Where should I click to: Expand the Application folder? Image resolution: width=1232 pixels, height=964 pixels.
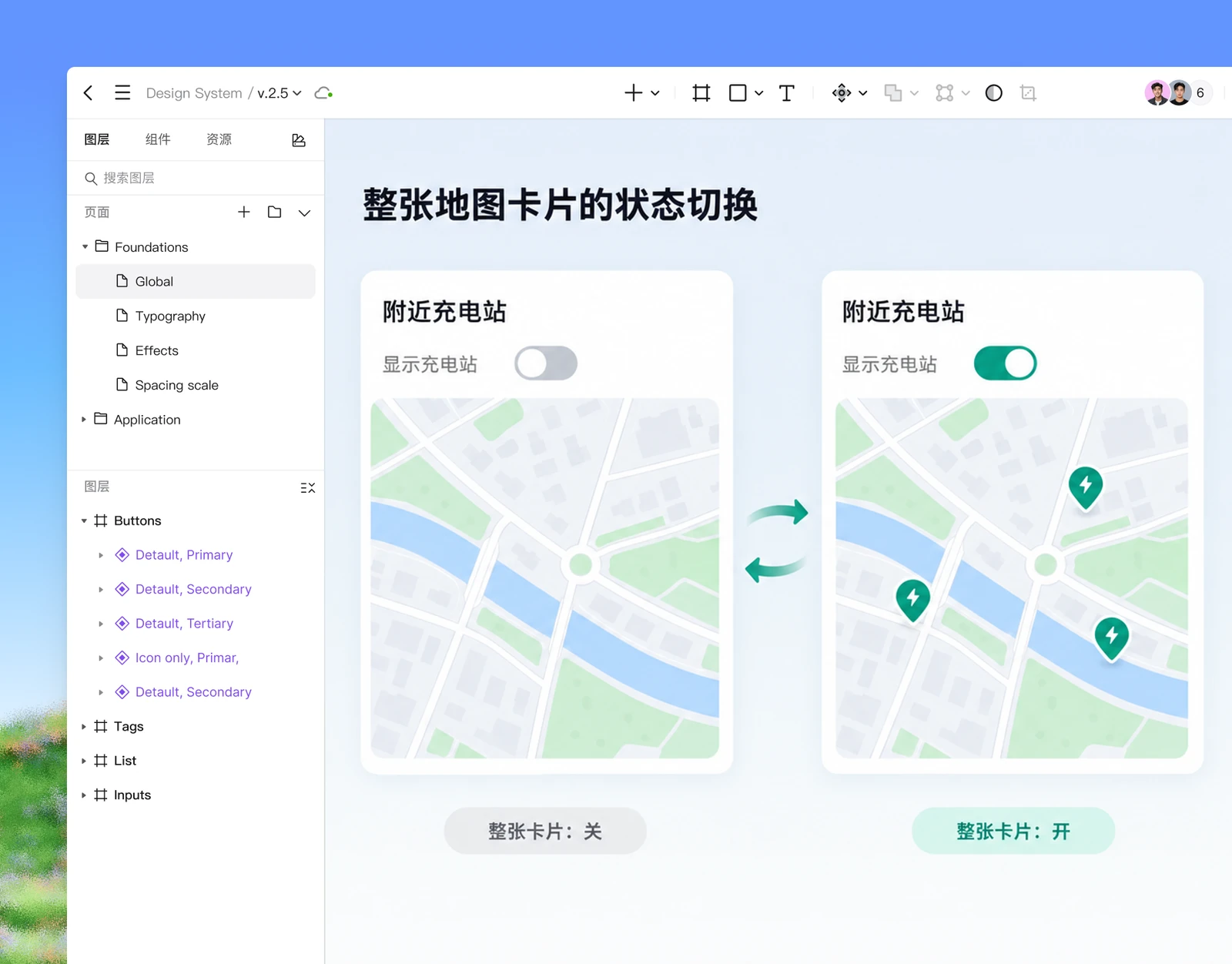tap(84, 420)
